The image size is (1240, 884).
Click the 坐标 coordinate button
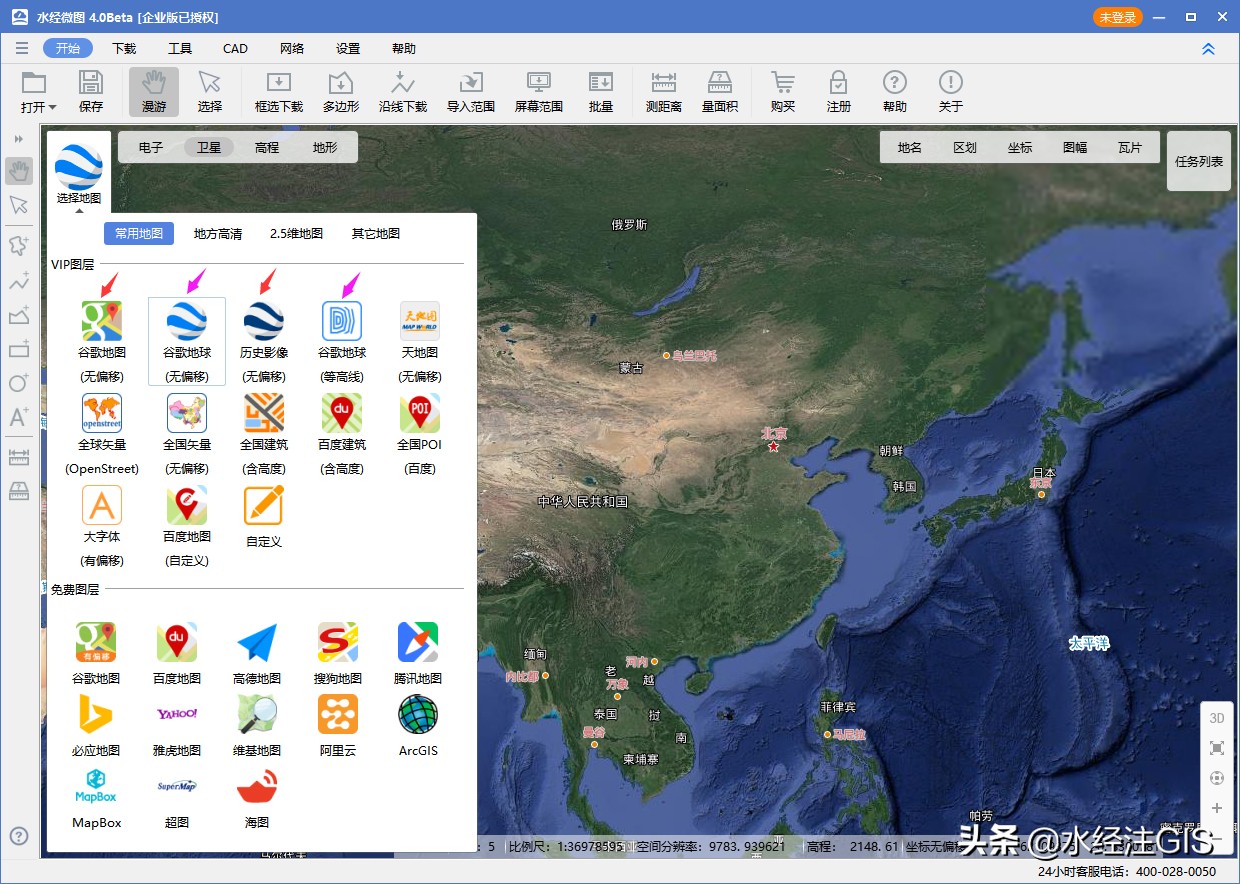click(1020, 147)
